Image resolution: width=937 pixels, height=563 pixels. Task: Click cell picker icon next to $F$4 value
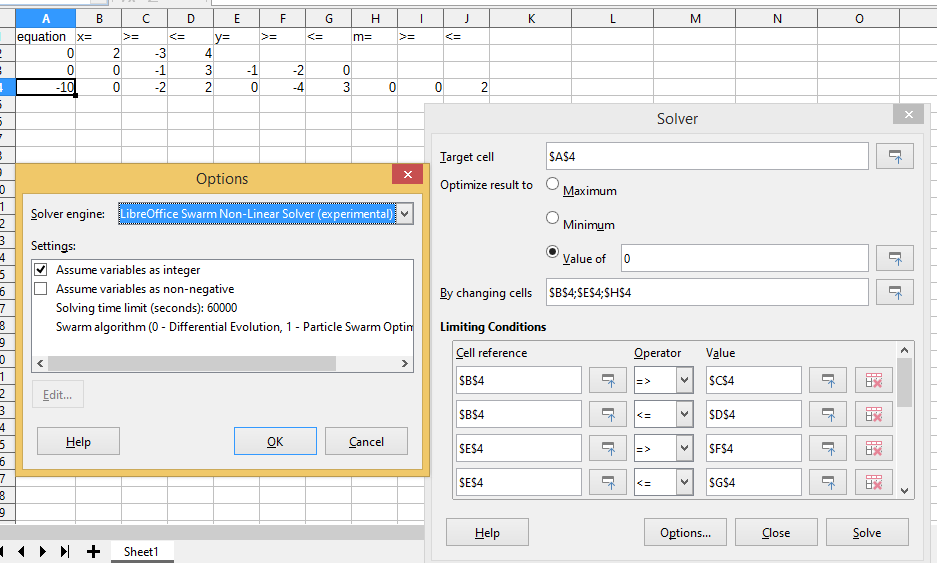coord(828,448)
